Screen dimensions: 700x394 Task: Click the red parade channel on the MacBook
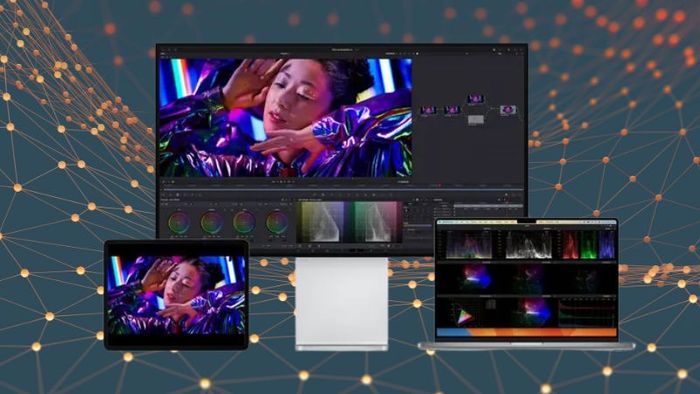(571, 245)
